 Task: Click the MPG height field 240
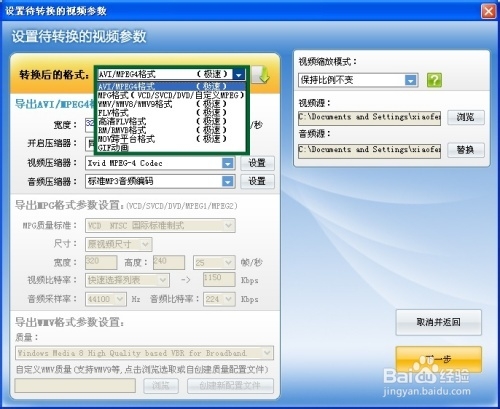click(x=169, y=262)
